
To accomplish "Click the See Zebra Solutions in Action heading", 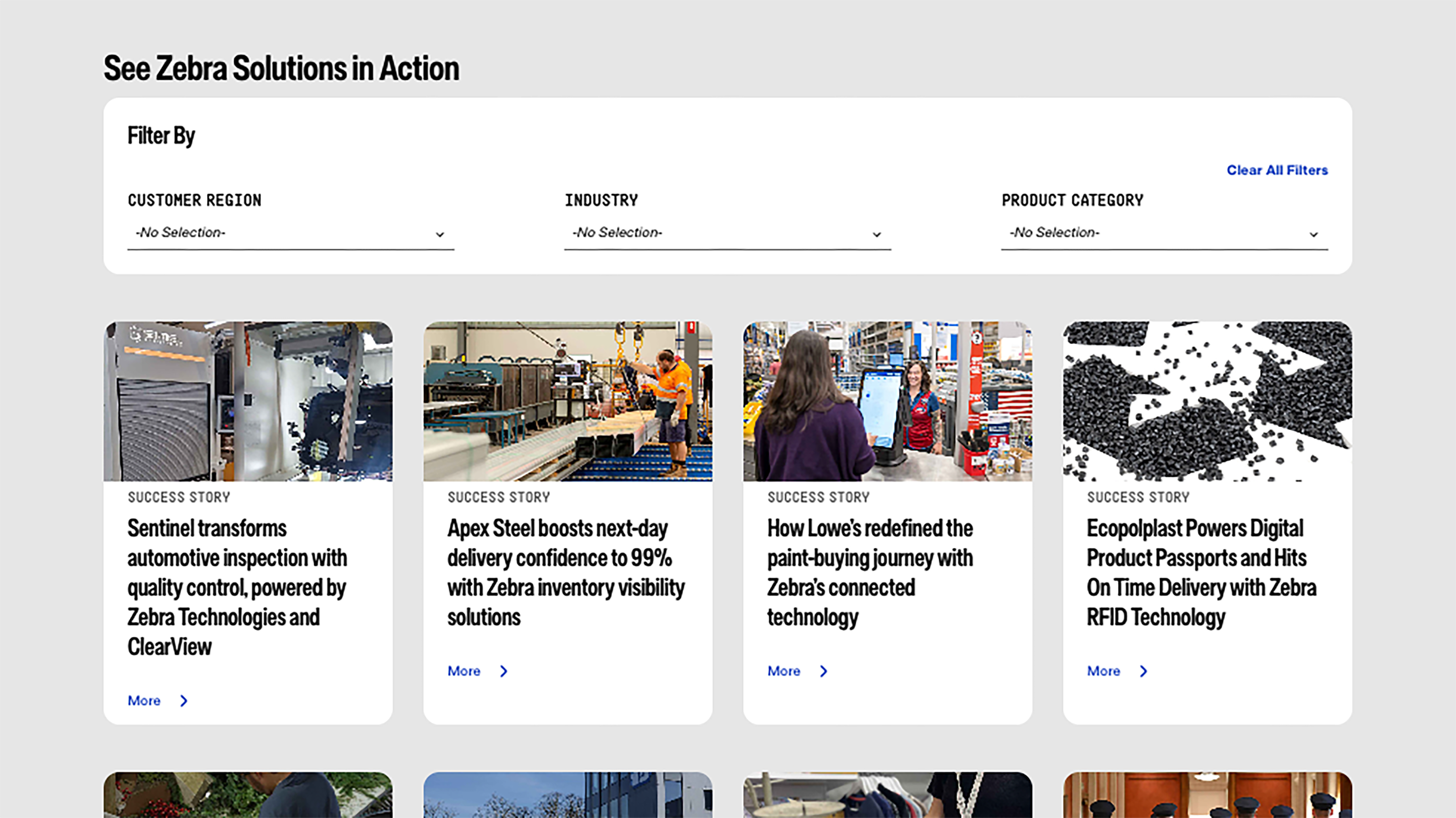I will [281, 68].
